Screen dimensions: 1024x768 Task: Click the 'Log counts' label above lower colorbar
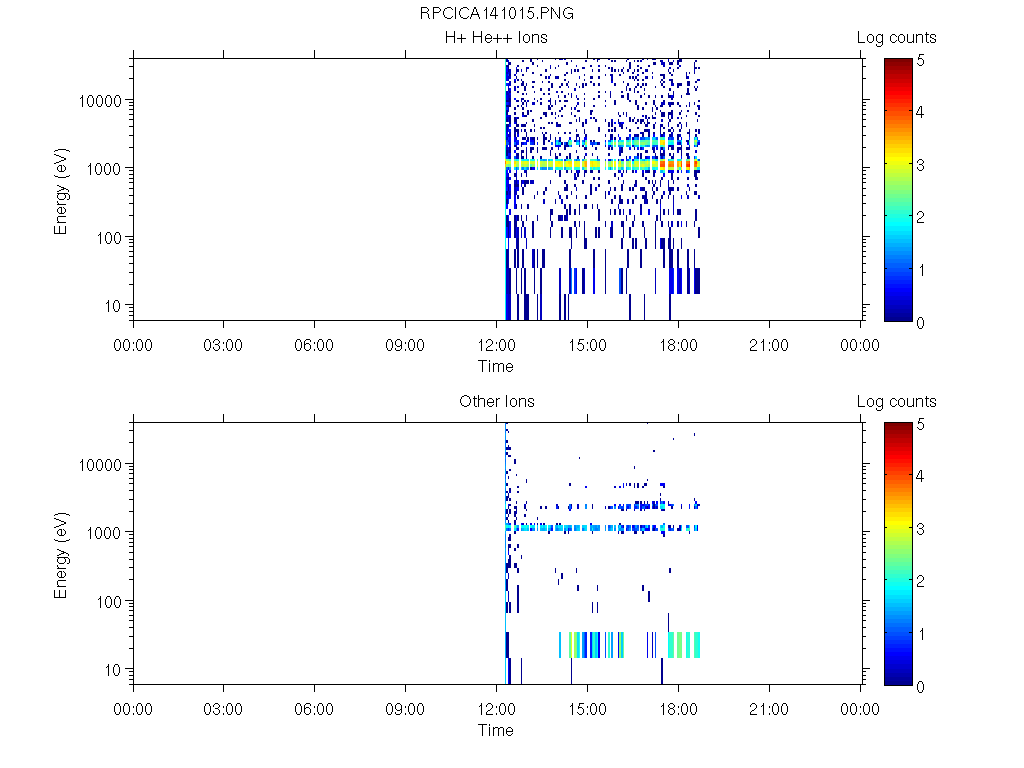(x=896, y=402)
